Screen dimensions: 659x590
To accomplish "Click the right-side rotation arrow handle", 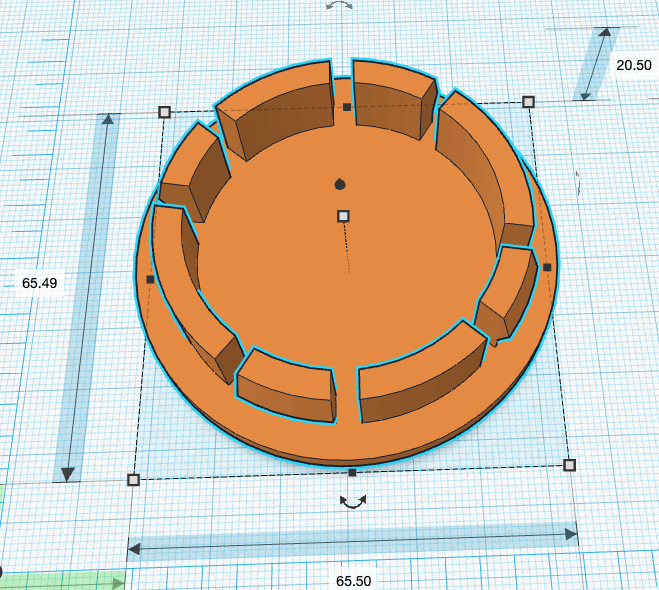I will [579, 183].
